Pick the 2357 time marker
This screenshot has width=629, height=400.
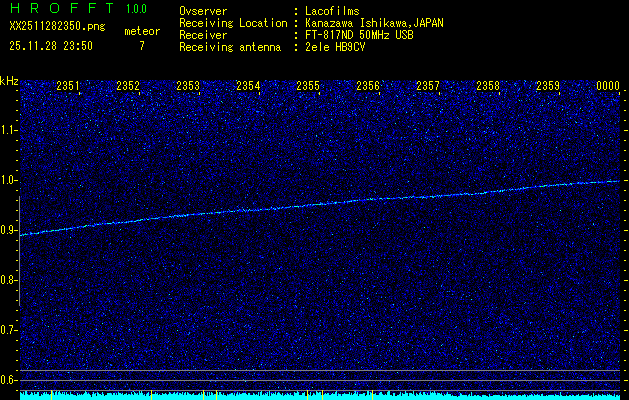coord(428,86)
